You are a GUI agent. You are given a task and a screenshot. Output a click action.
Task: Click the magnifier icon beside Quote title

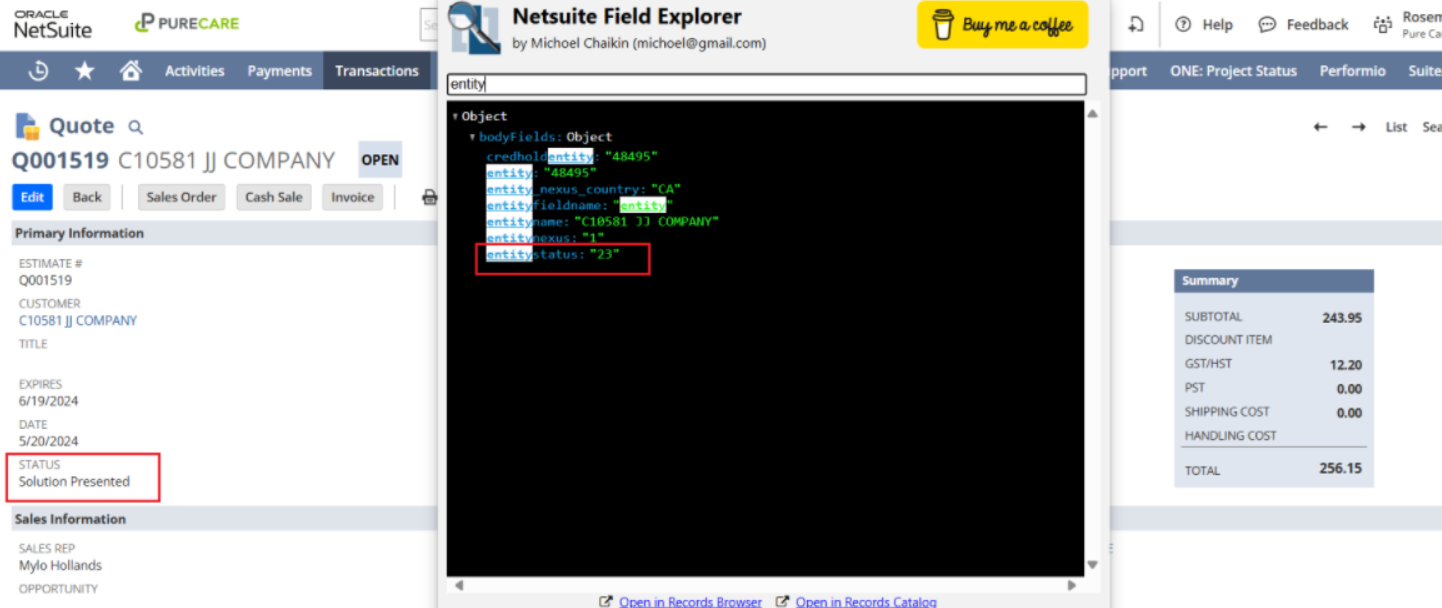pyautogui.click(x=136, y=127)
